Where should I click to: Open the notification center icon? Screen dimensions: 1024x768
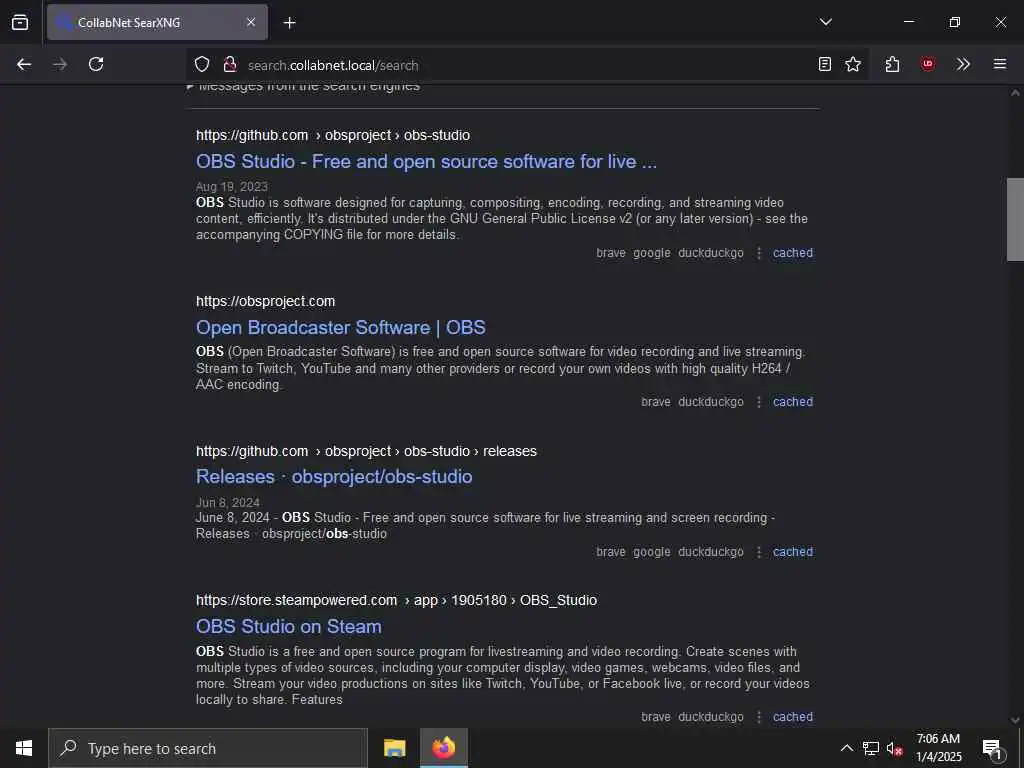[993, 748]
